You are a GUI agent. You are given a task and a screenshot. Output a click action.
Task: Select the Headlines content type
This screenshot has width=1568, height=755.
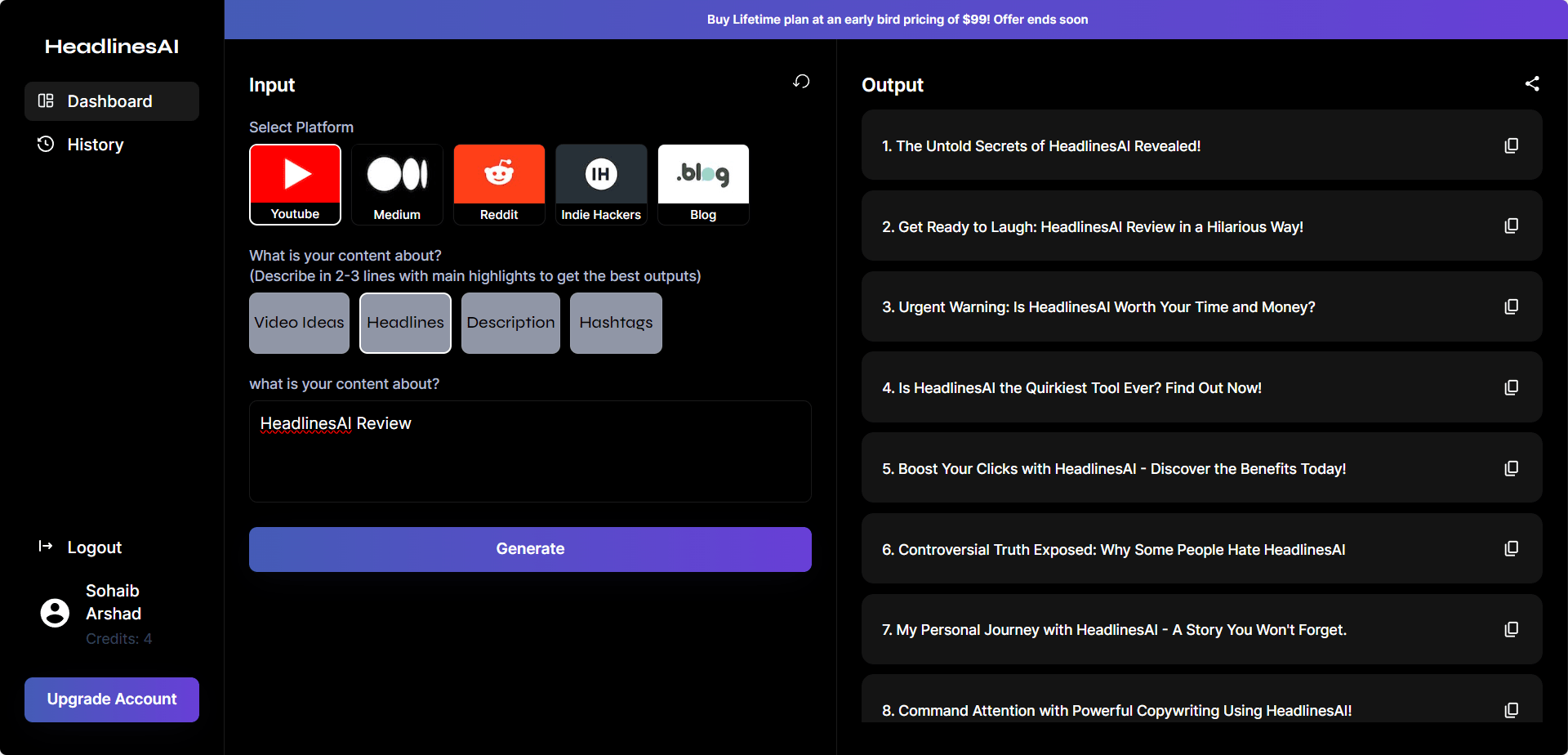pos(405,323)
